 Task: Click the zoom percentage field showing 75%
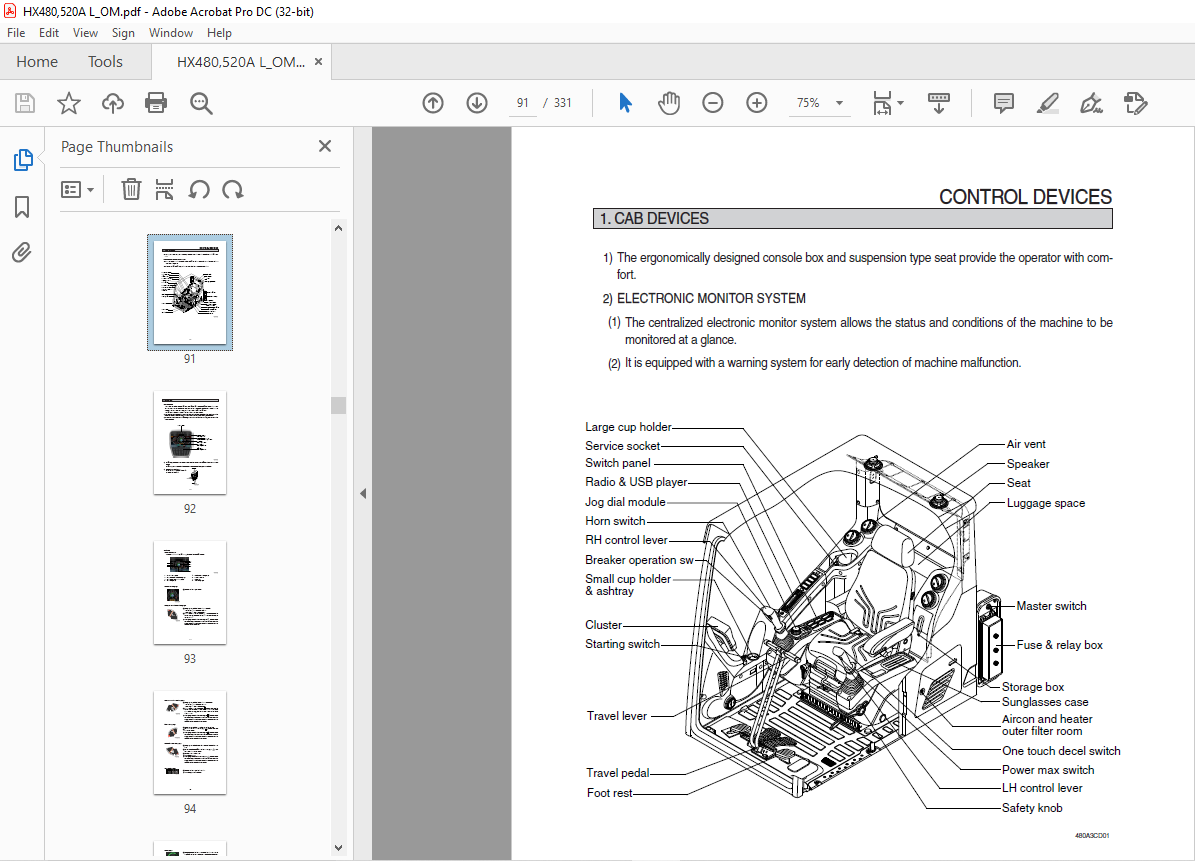pyautogui.click(x=808, y=103)
